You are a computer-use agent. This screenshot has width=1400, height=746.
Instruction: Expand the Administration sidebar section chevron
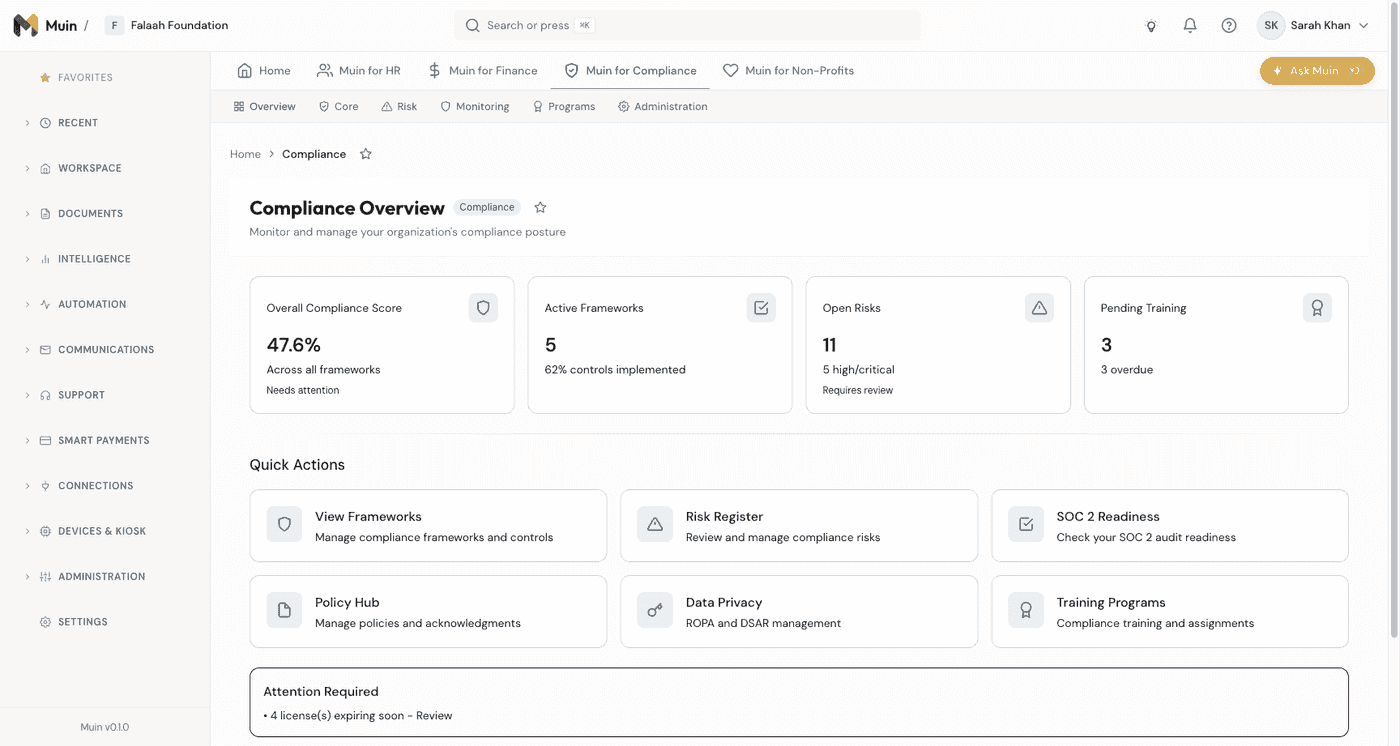(27, 577)
